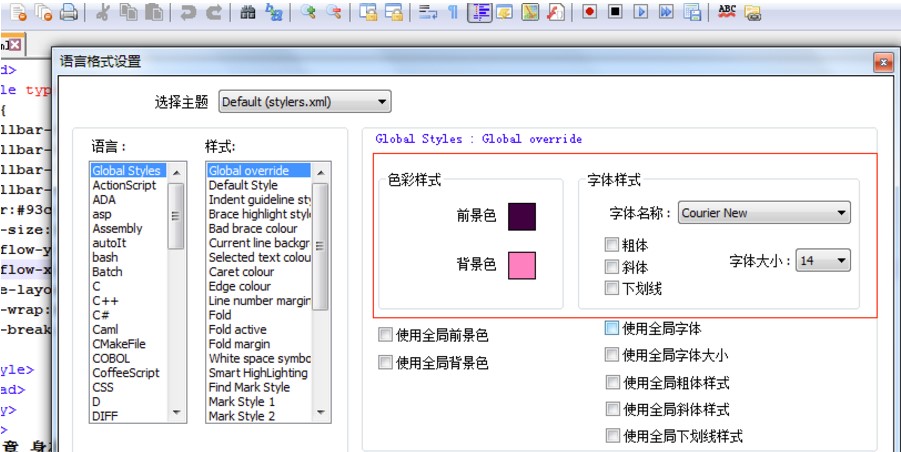This screenshot has height=452, width=901.
Task: Check 使用全局背景色 option
Action: [385, 362]
